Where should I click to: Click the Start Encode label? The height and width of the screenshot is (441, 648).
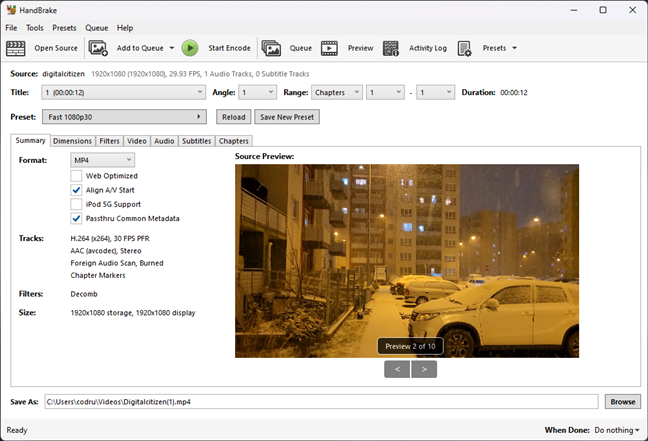(x=229, y=48)
